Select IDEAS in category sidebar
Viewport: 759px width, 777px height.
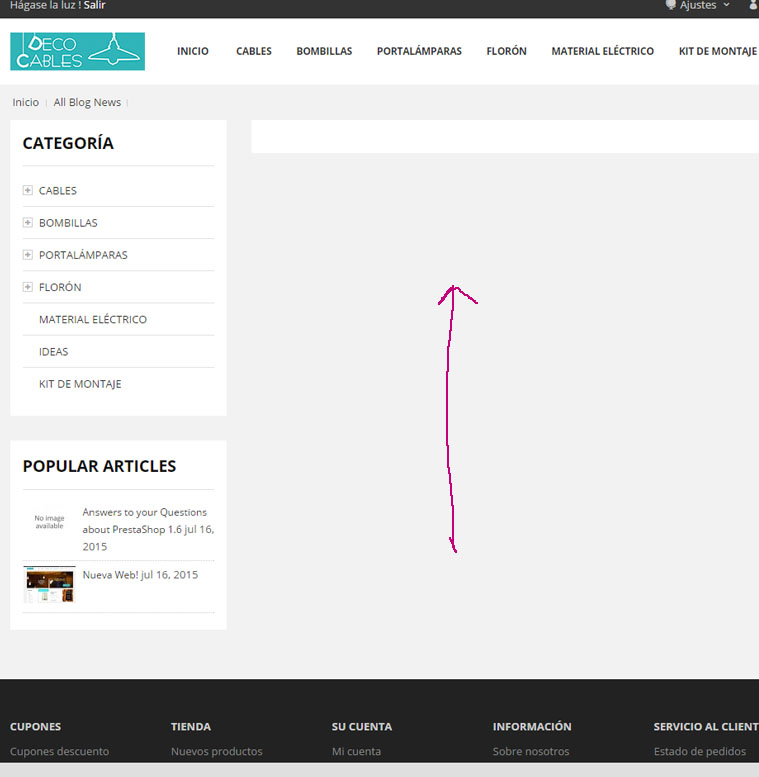pos(53,352)
